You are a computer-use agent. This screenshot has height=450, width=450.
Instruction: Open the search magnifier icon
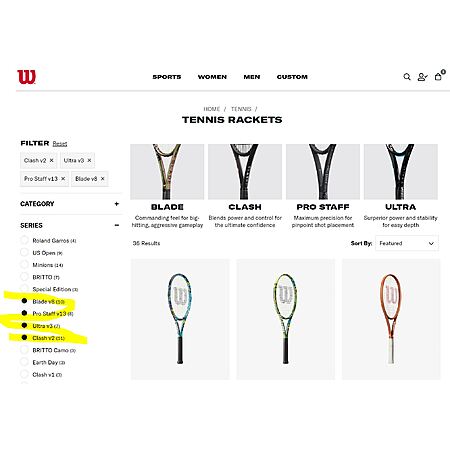407,77
